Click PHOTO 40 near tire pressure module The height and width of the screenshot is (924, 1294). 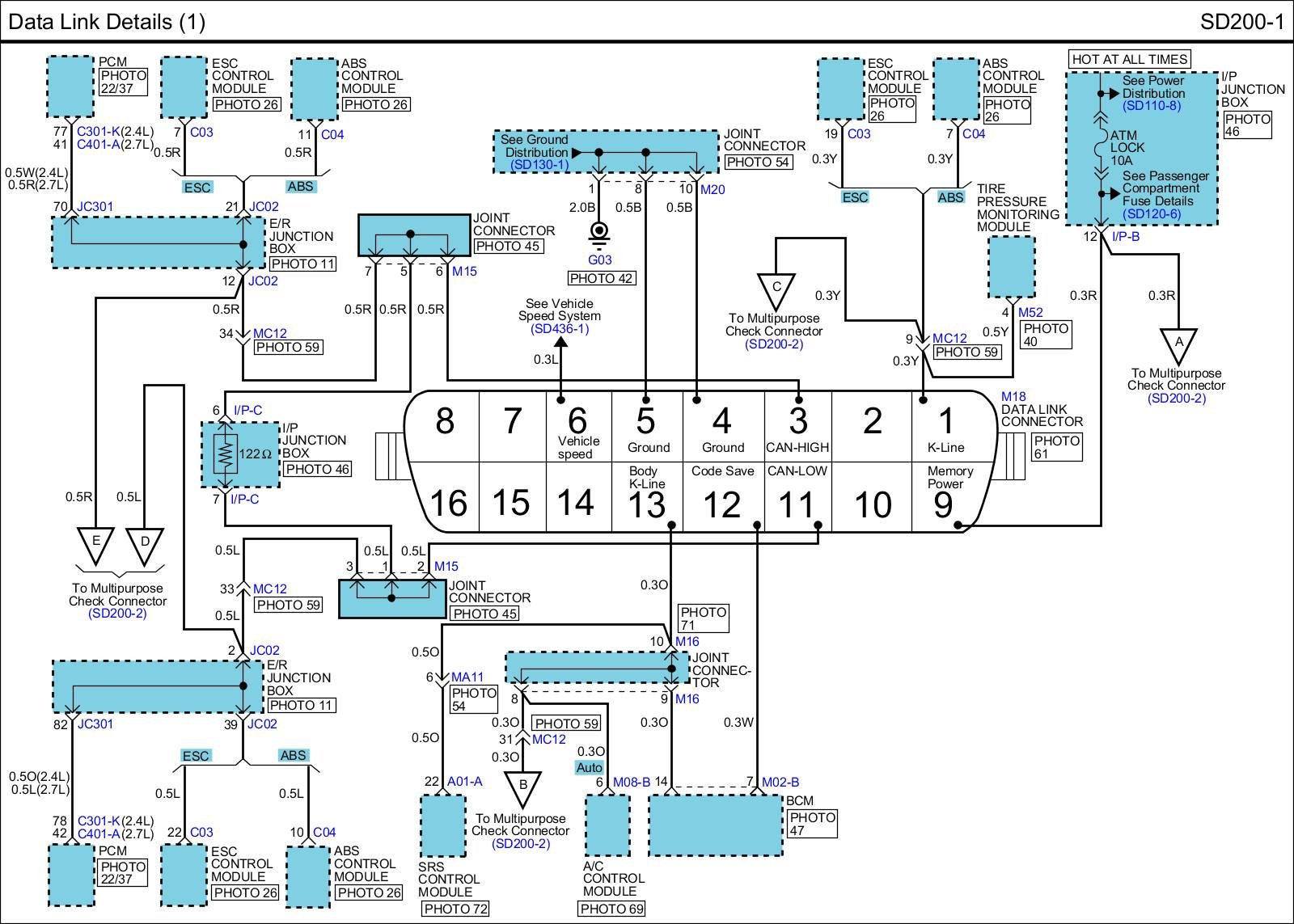click(1046, 335)
